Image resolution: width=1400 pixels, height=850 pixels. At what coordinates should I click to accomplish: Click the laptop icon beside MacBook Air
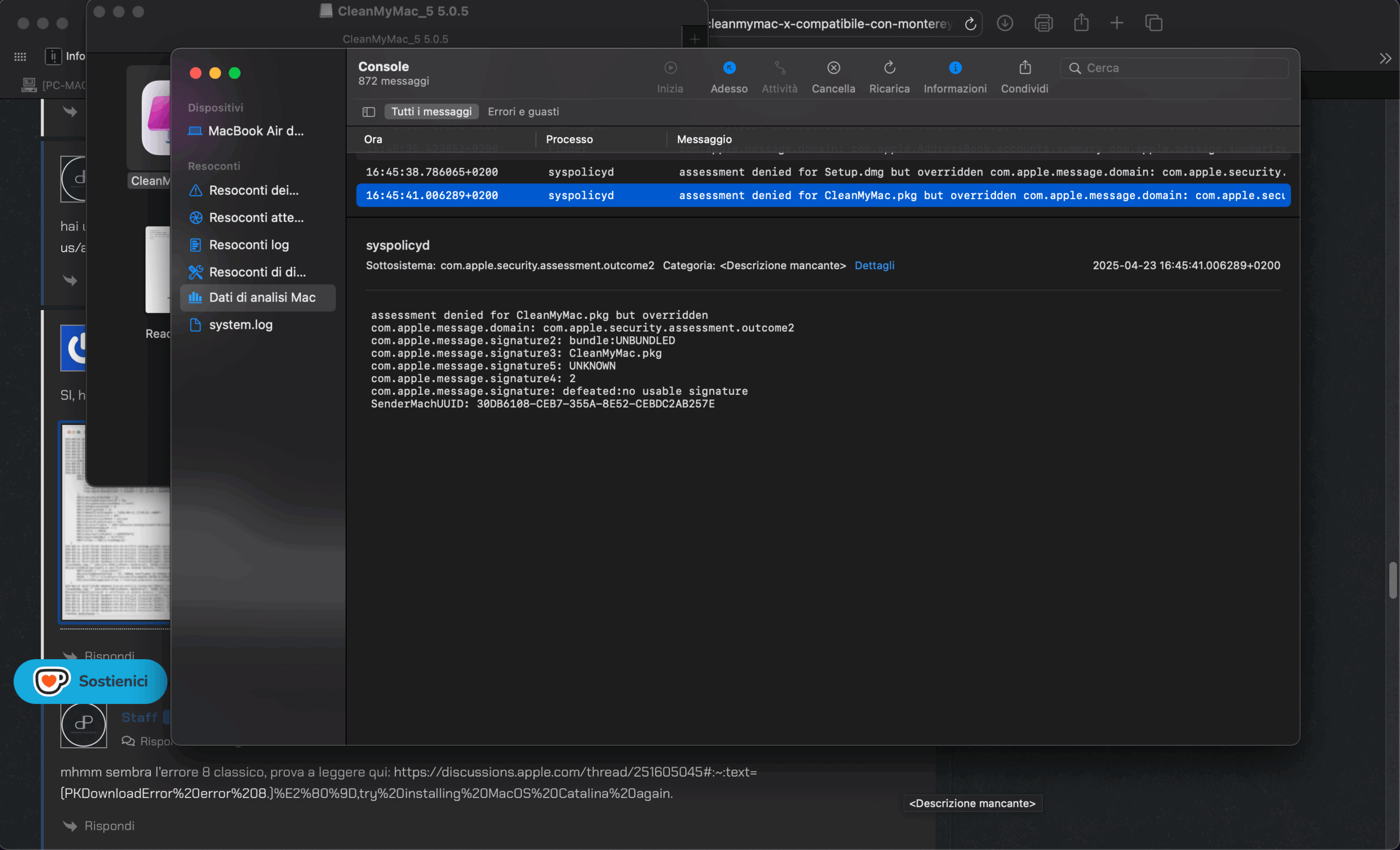pos(195,131)
